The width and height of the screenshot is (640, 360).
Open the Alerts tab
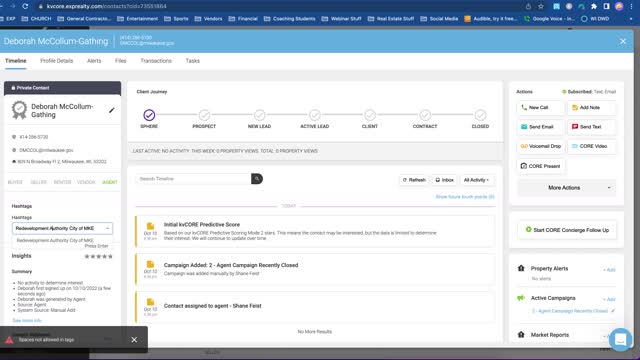(x=94, y=61)
